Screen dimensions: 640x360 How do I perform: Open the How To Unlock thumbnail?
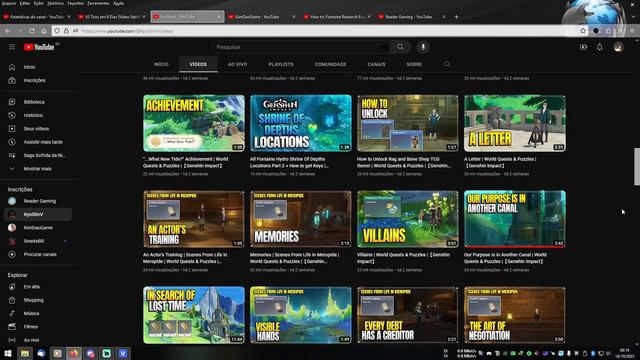408,123
